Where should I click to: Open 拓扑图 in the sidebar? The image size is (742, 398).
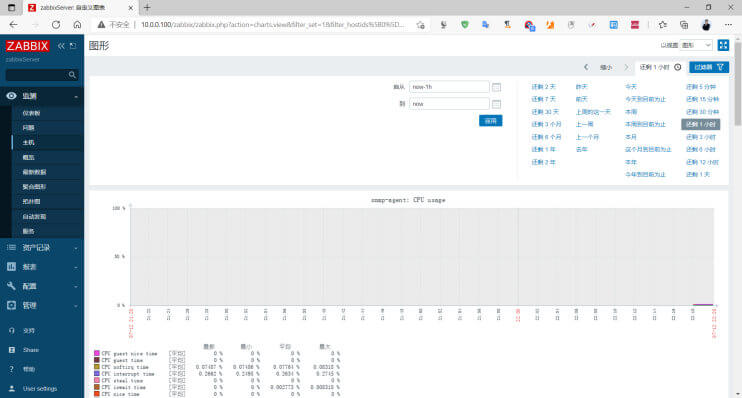(x=31, y=201)
